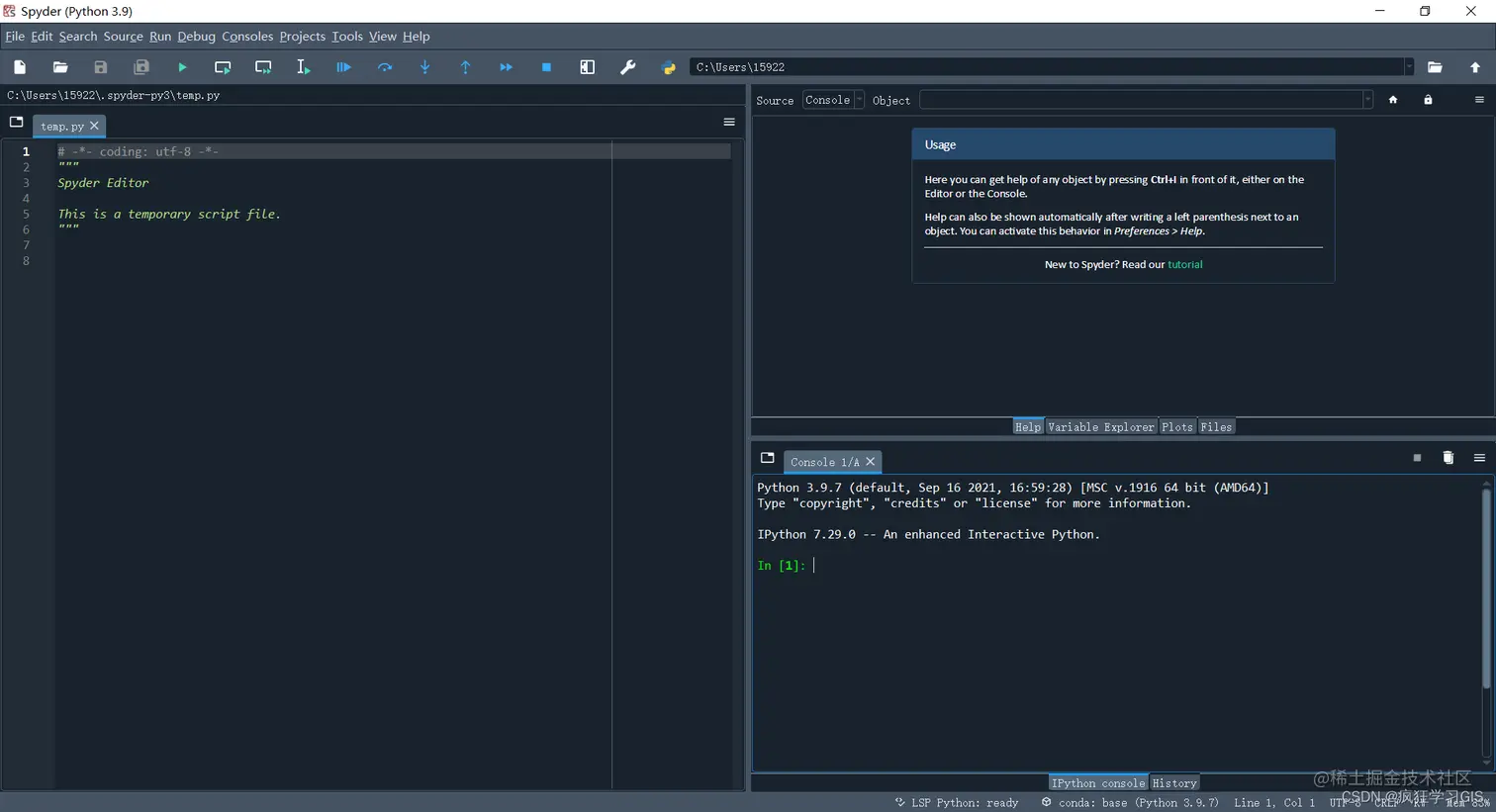Stop debugging with the blue square icon

546,67
